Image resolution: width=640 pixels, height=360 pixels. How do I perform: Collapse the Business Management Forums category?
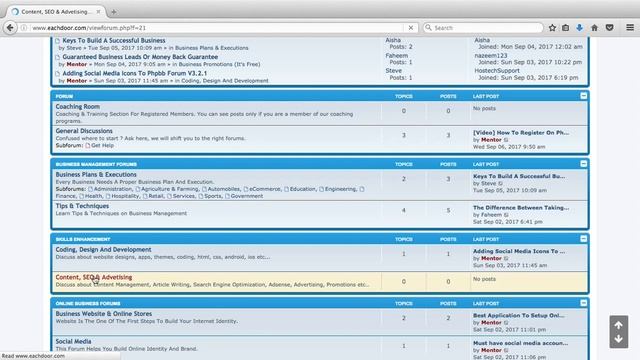[x=584, y=164]
